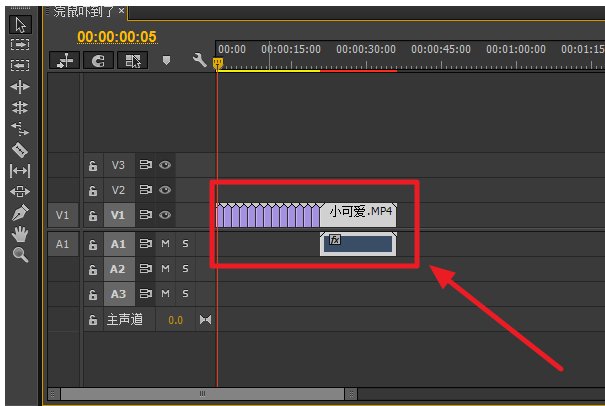Solo audio track A2
The width and height of the screenshot is (605, 406).
(x=186, y=268)
